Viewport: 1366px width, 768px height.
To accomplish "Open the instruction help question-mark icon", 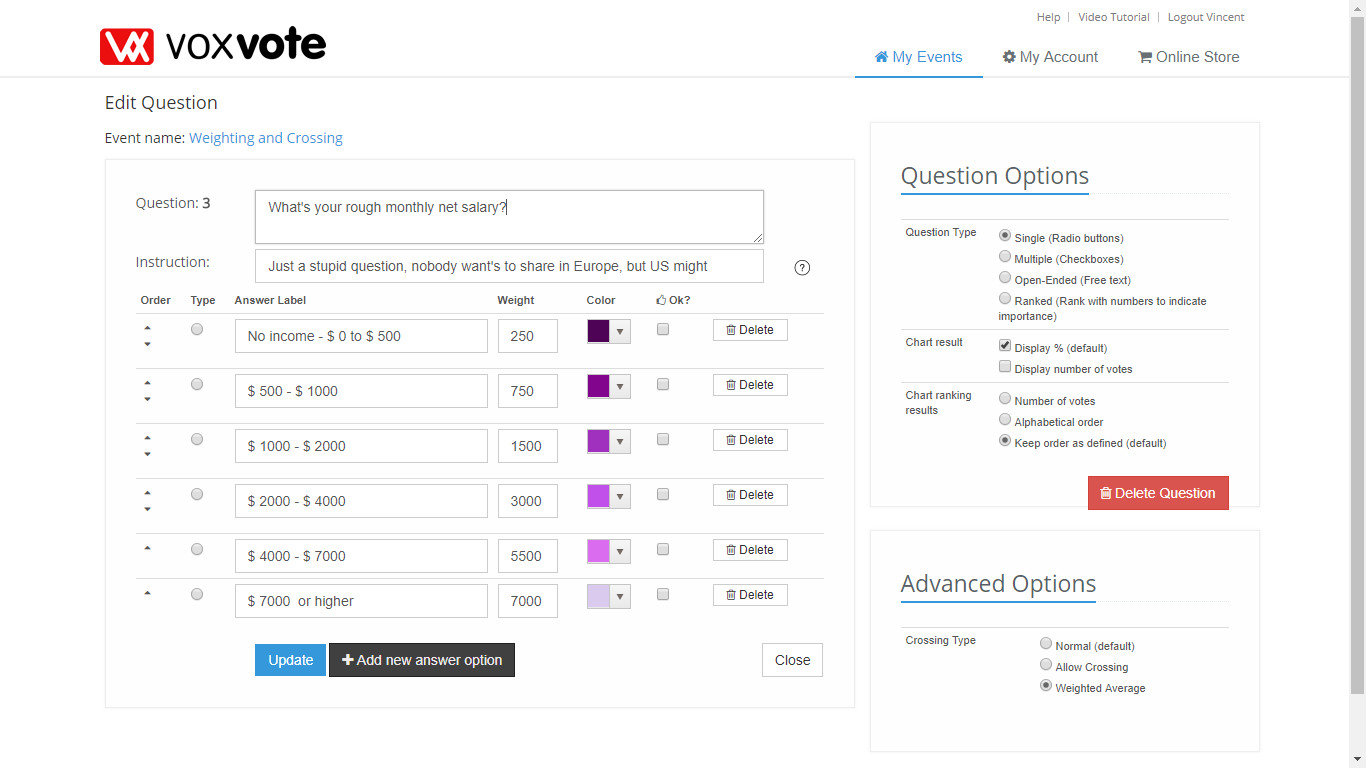I will [x=802, y=267].
